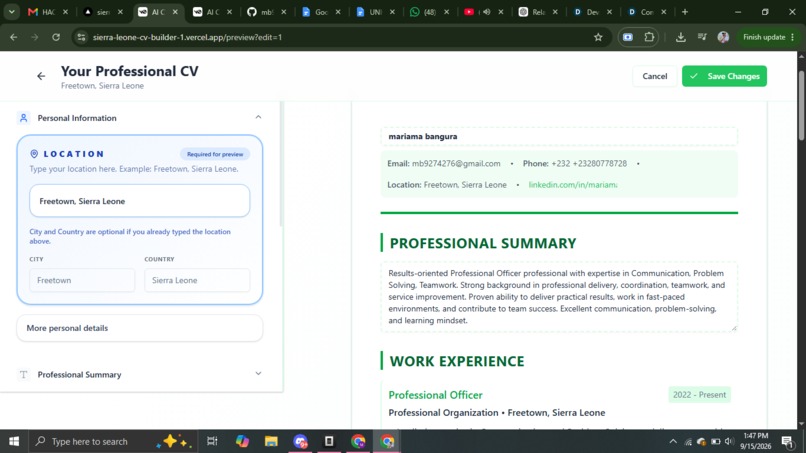Viewport: 806px width, 453px height.
Task: Click the WORK EXPERIENCE heading
Action: (457, 361)
